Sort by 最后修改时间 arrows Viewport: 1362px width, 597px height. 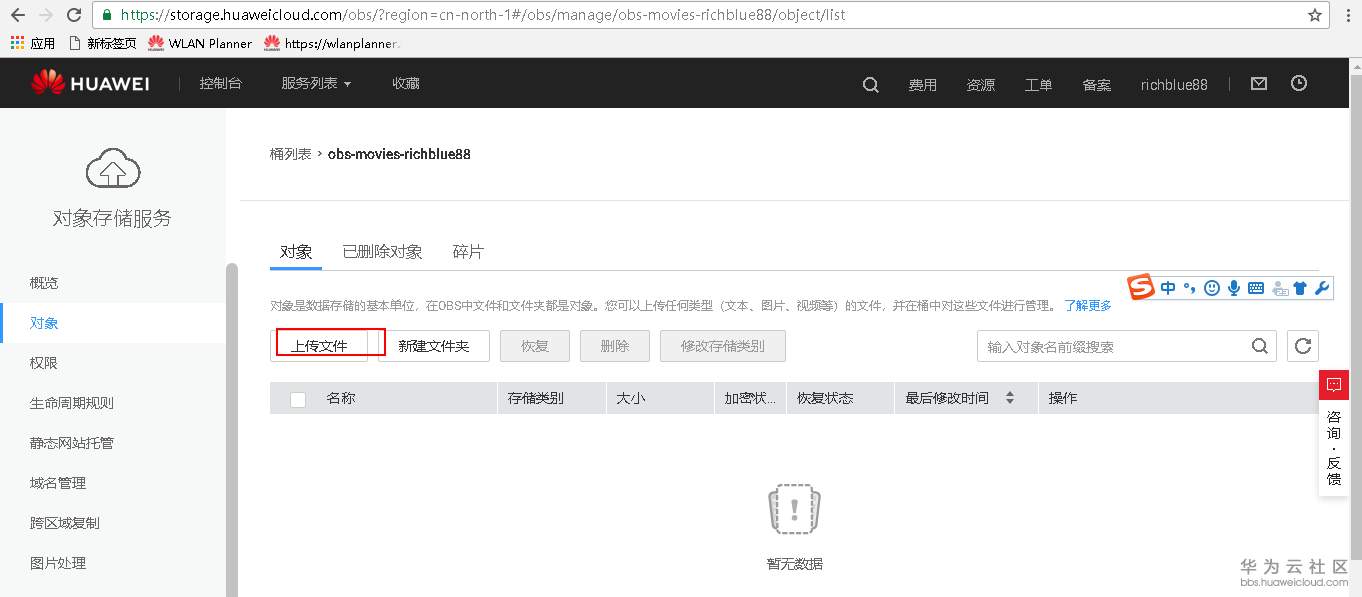pos(1010,398)
